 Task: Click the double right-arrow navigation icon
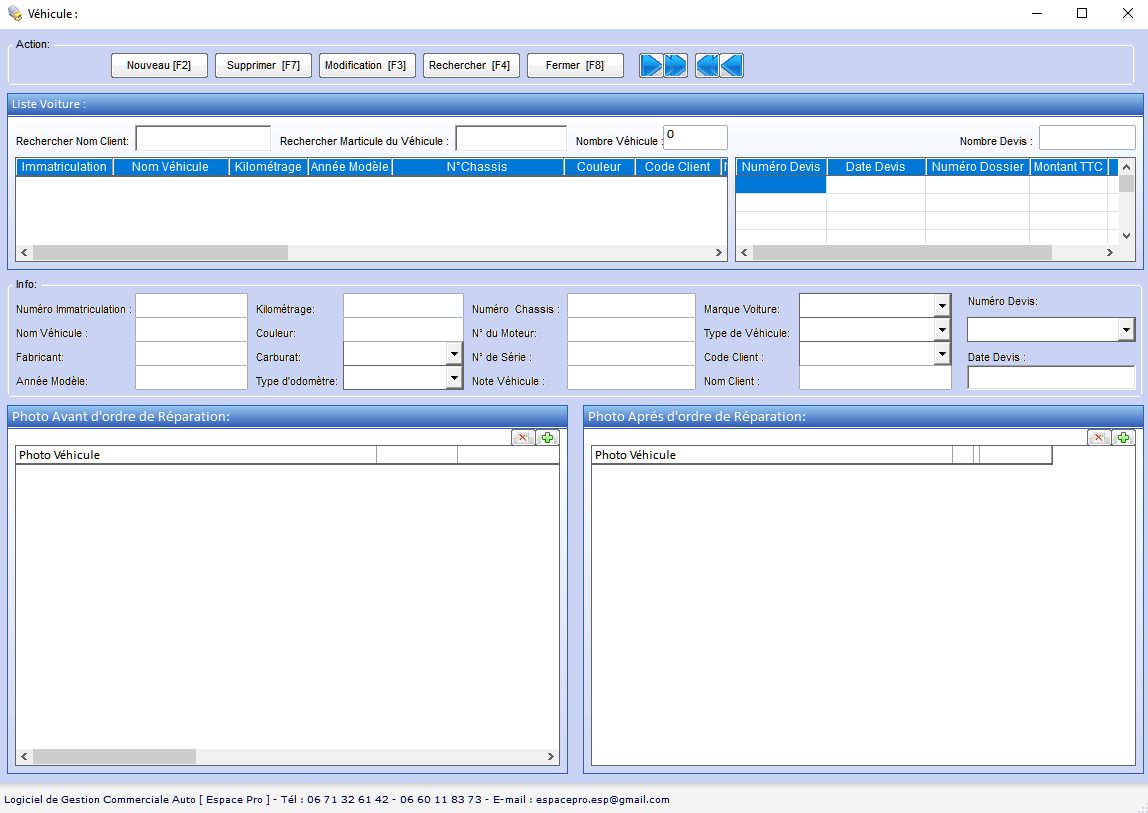(x=675, y=65)
